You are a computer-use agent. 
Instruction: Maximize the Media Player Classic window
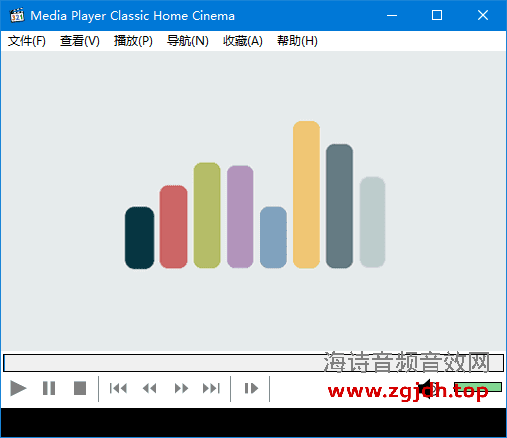[x=437, y=15]
